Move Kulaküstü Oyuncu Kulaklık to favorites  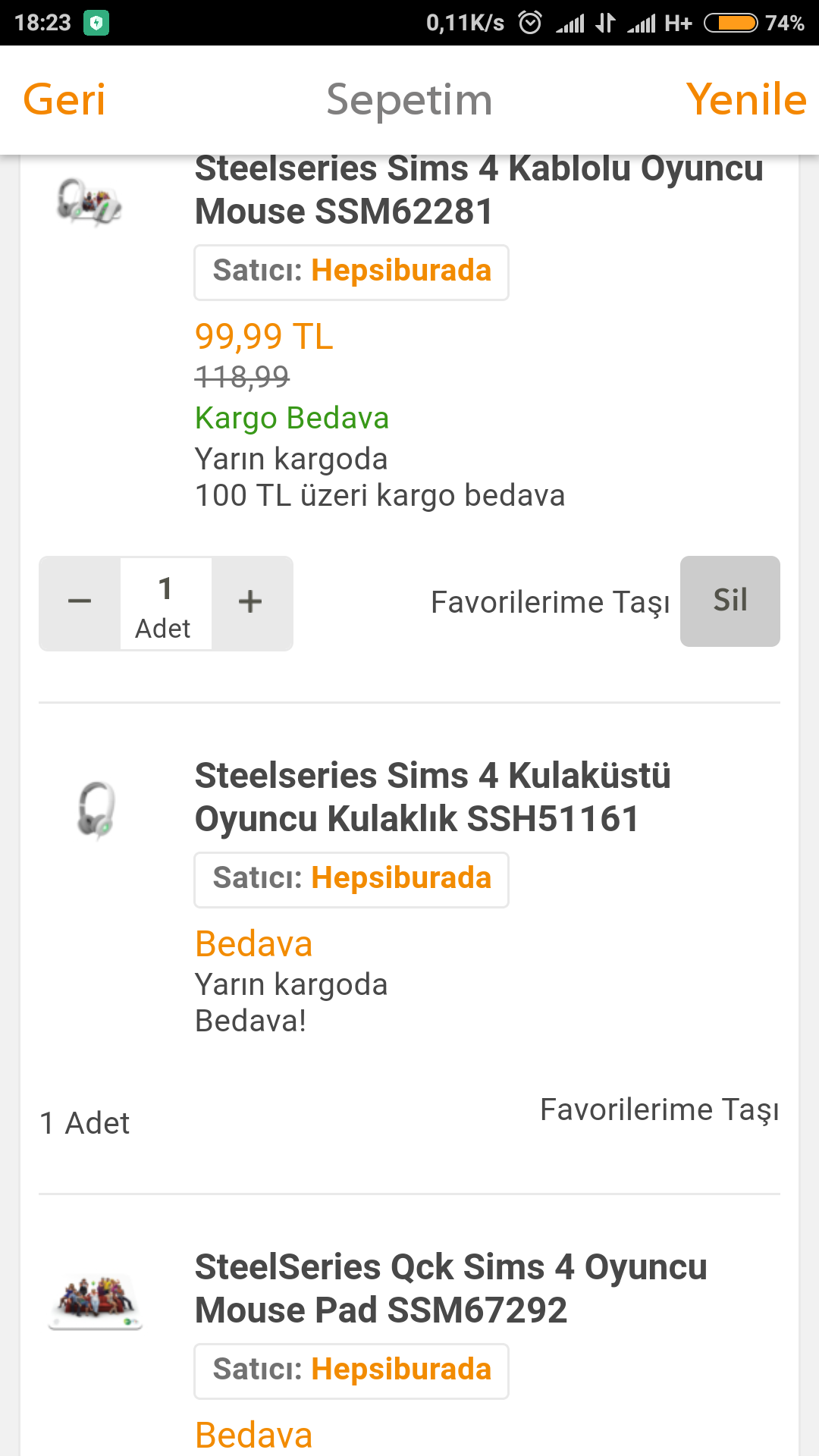click(x=659, y=1110)
